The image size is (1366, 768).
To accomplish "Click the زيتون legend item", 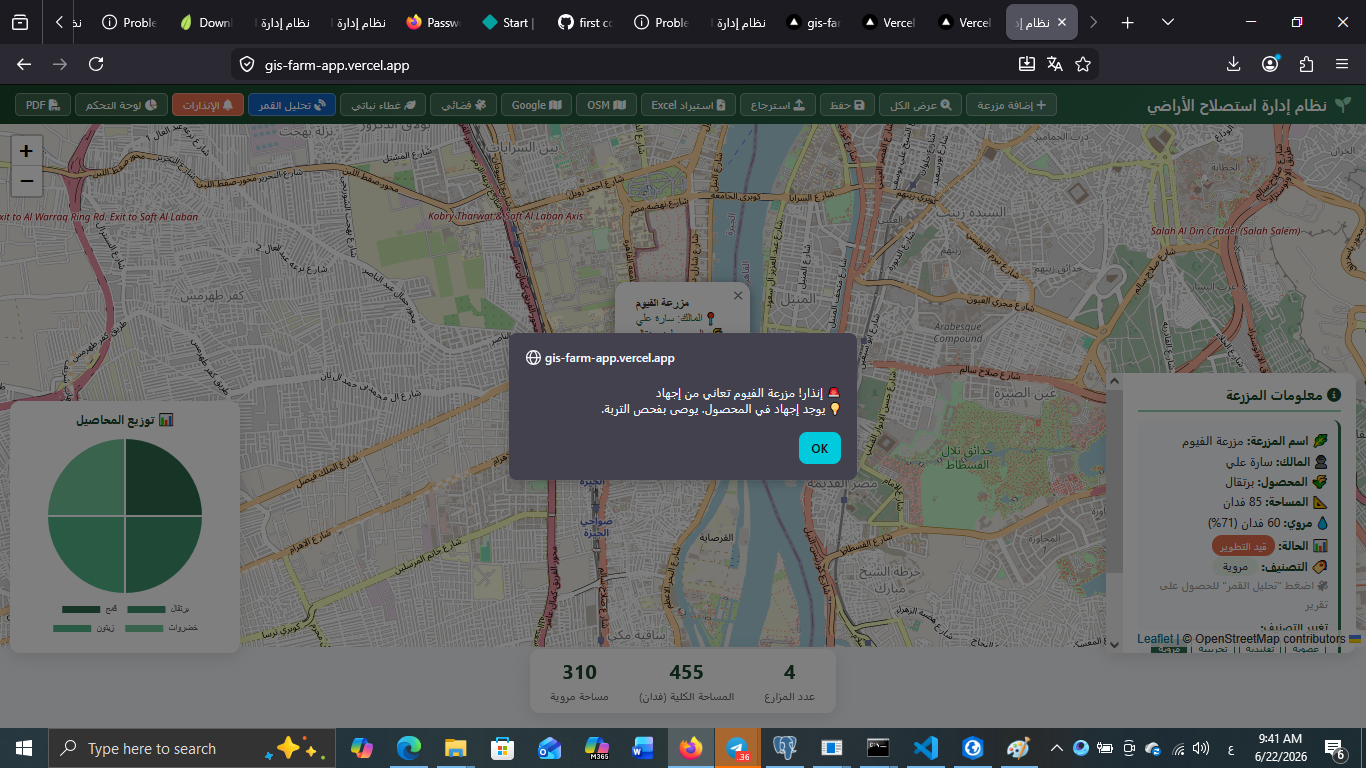I will [83, 628].
